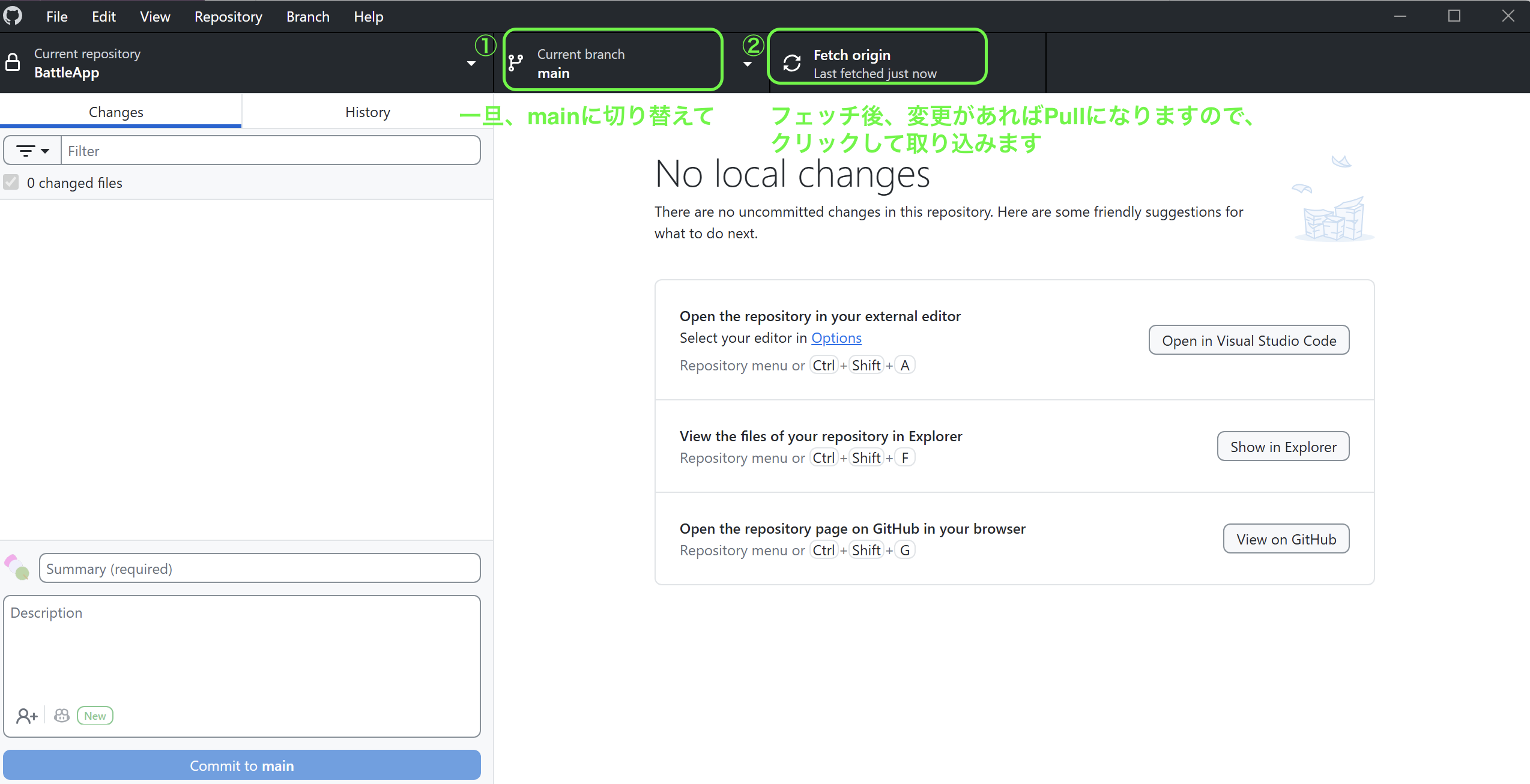Click the Commit to main button

242,765
